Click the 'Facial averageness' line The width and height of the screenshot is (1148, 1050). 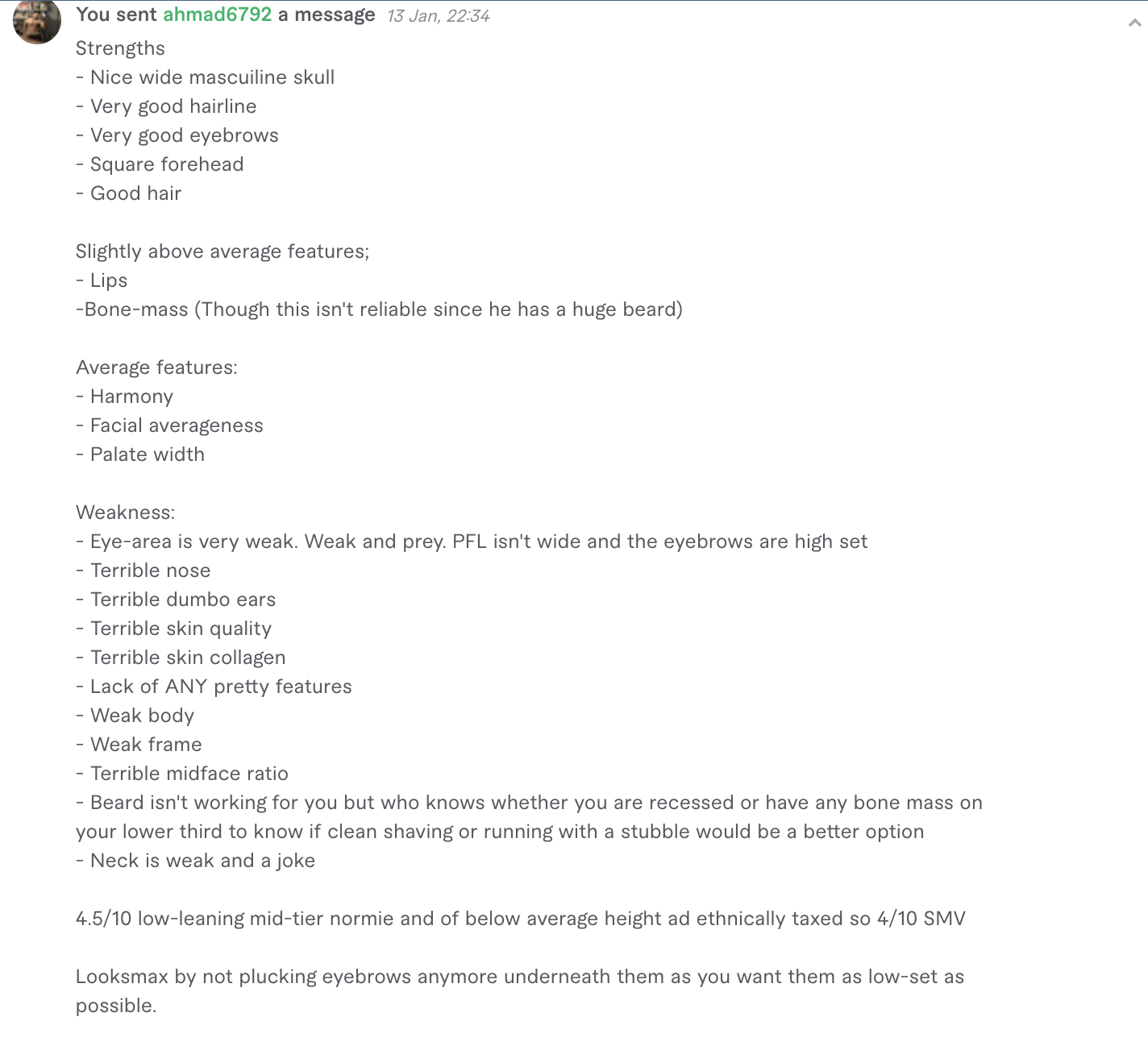pos(169,425)
